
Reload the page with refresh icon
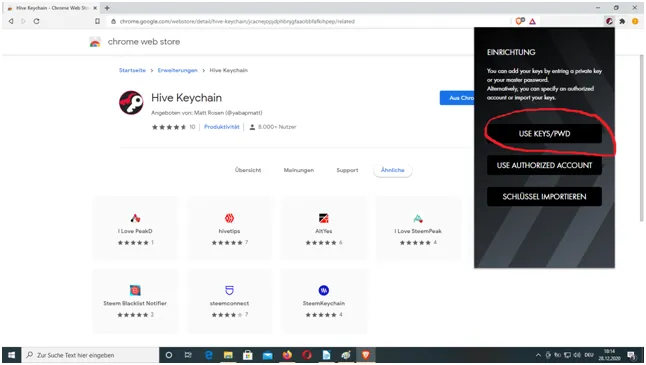pos(37,21)
